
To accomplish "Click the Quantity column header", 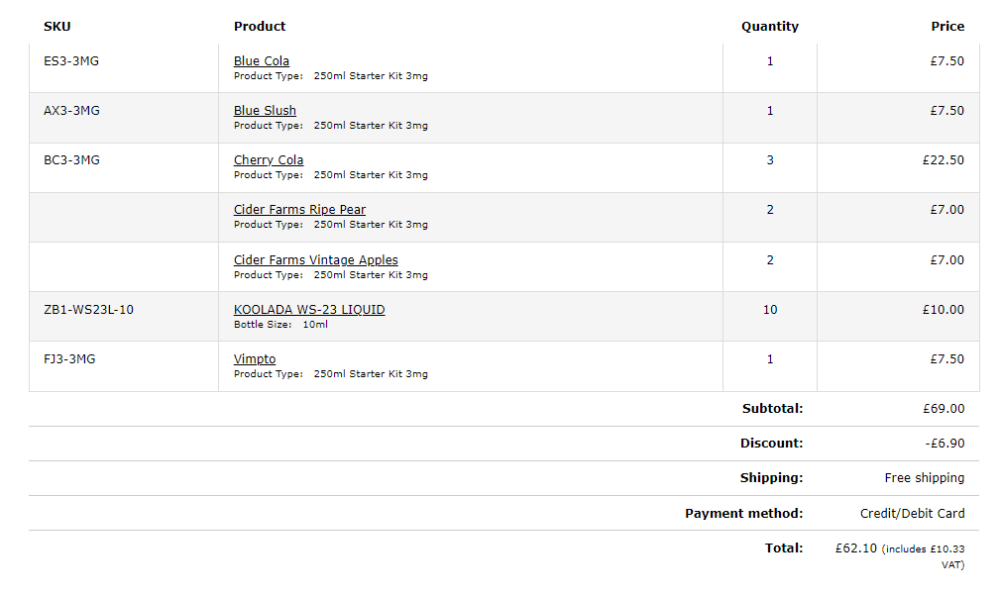I will 770,26.
